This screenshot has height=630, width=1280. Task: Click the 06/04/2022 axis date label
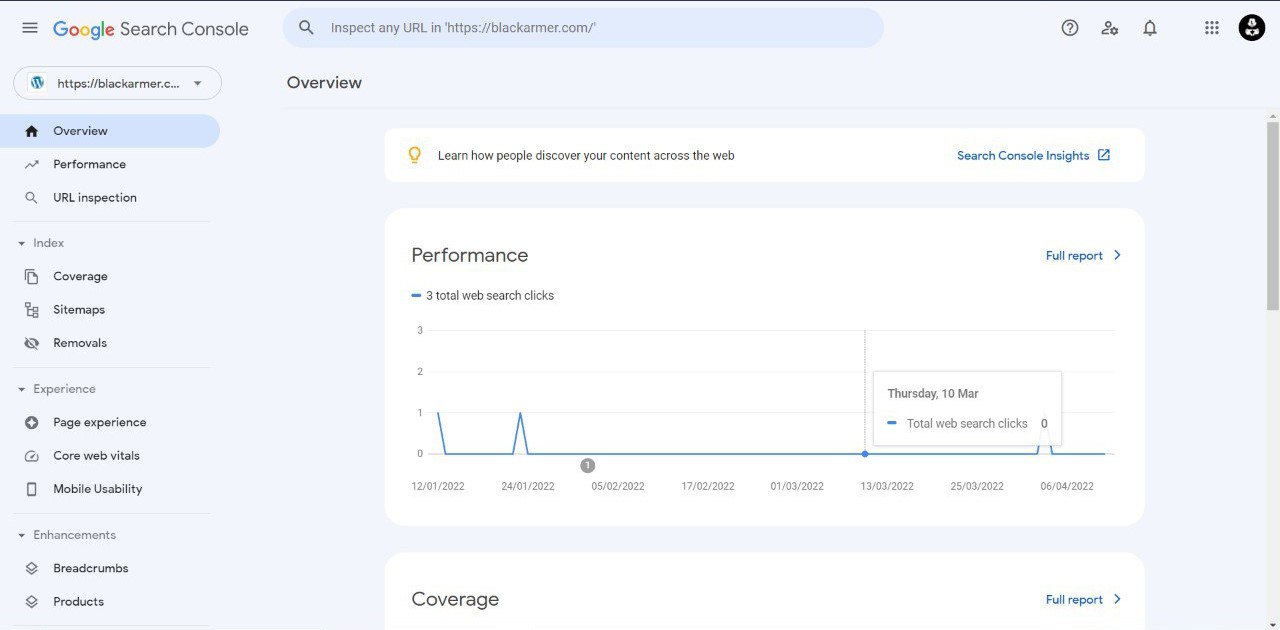pyautogui.click(x=1067, y=487)
